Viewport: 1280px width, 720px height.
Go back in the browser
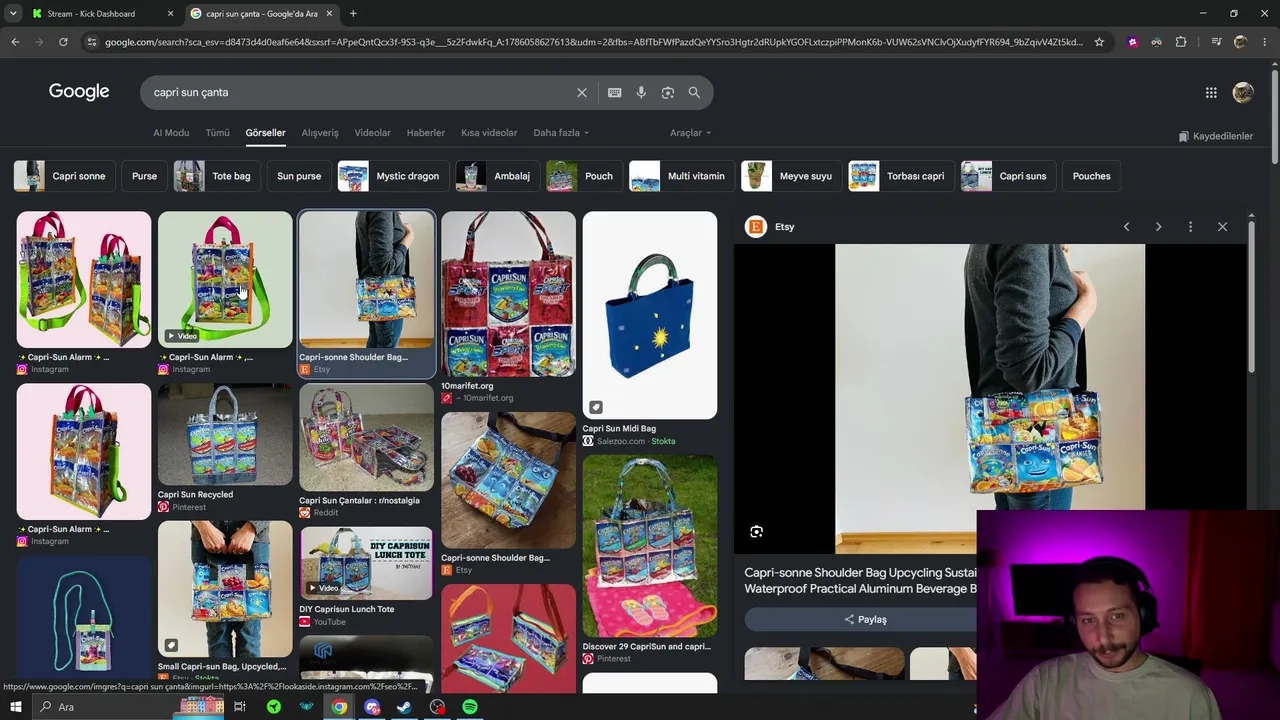pyautogui.click(x=15, y=42)
